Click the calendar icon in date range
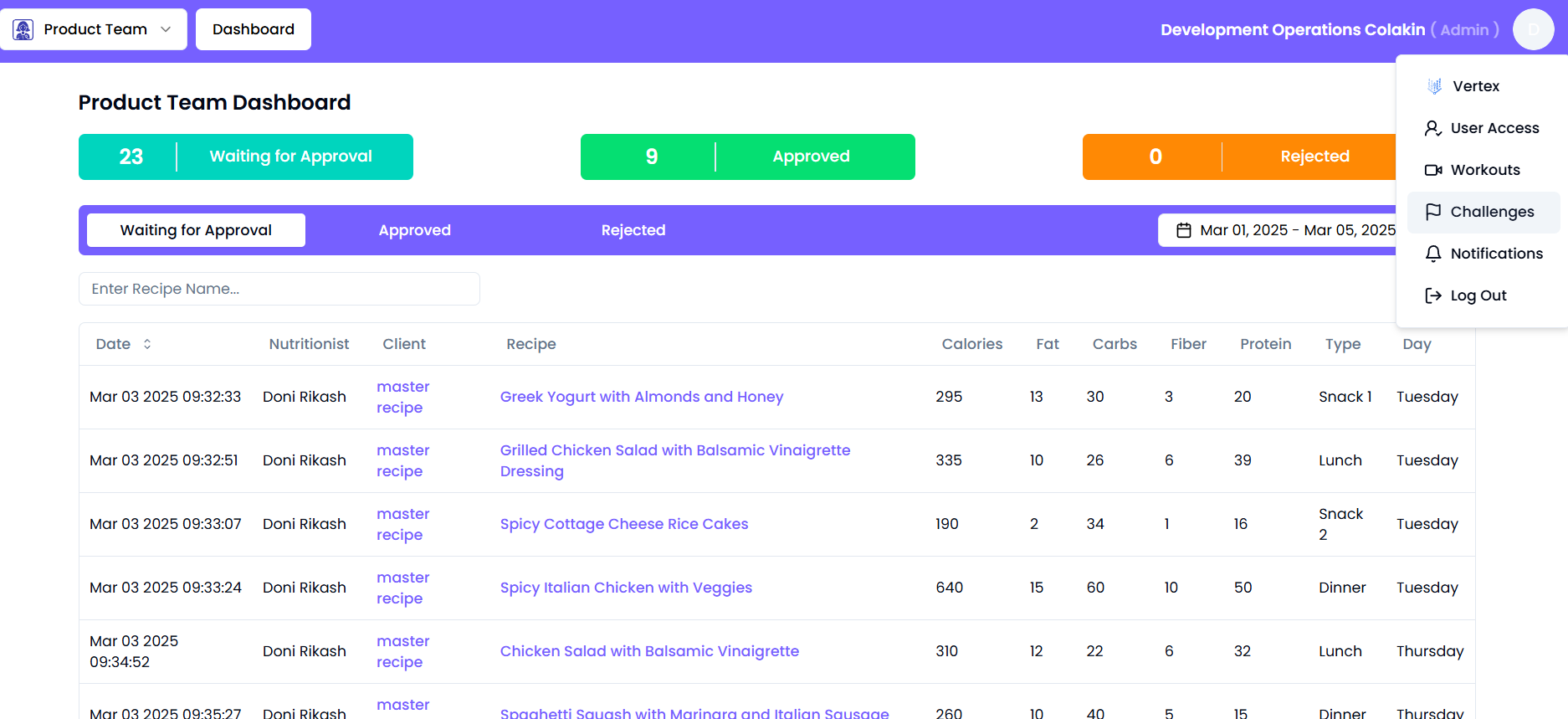This screenshot has height=719, width=1568. coord(1184,230)
